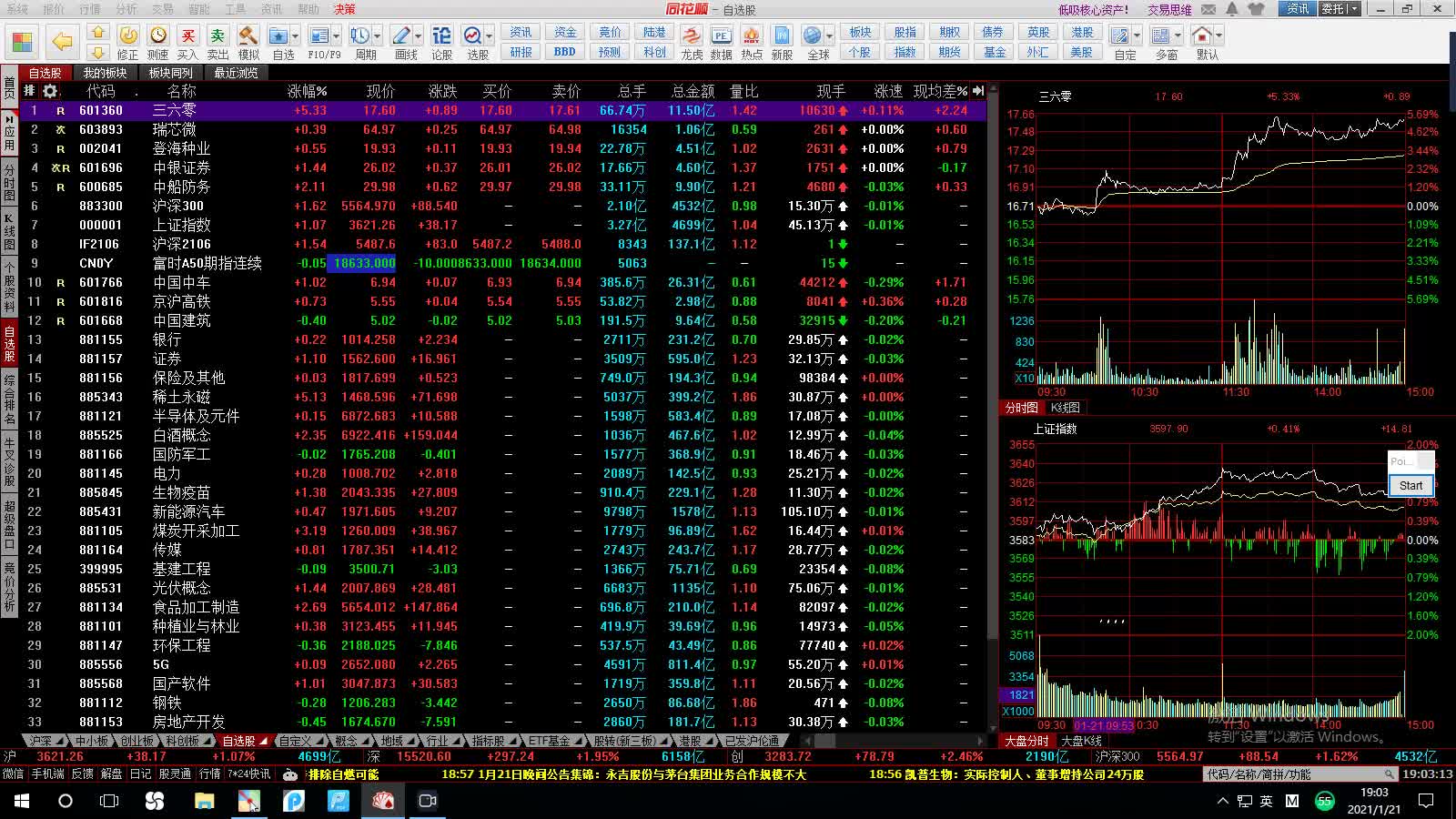Open the 7*24快讯 status bar entry
Screen dimensions: 1456x819
tap(248, 774)
